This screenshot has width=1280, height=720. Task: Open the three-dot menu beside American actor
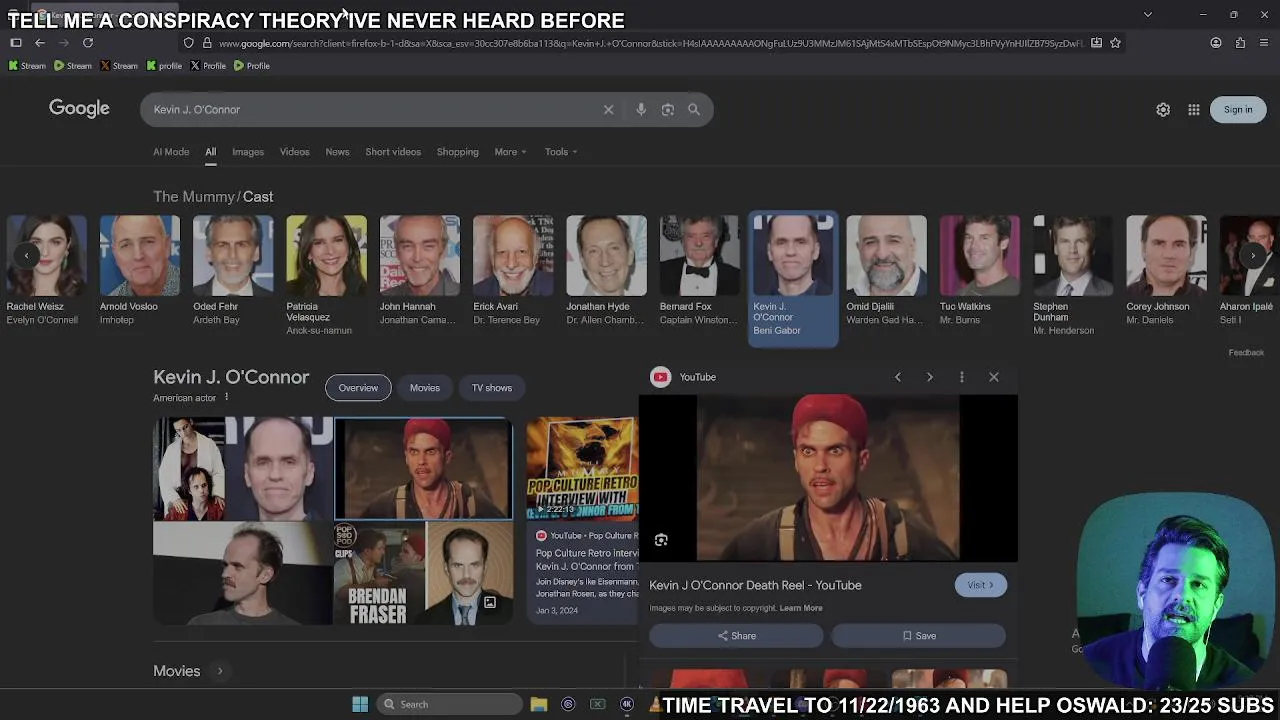point(226,398)
